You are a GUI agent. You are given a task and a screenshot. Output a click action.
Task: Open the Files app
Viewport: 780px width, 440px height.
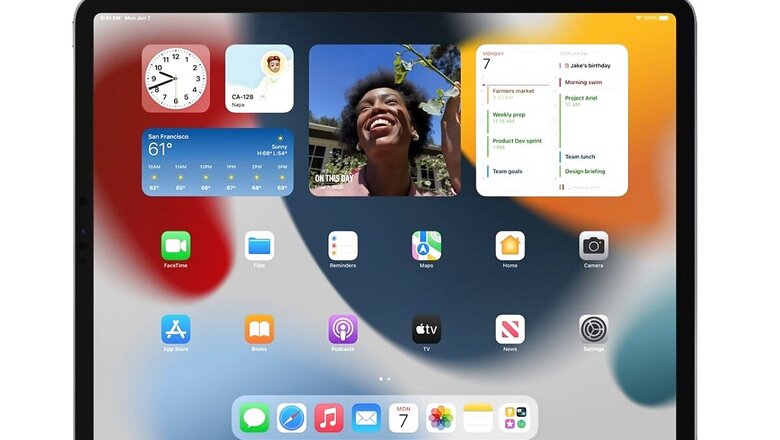[259, 246]
